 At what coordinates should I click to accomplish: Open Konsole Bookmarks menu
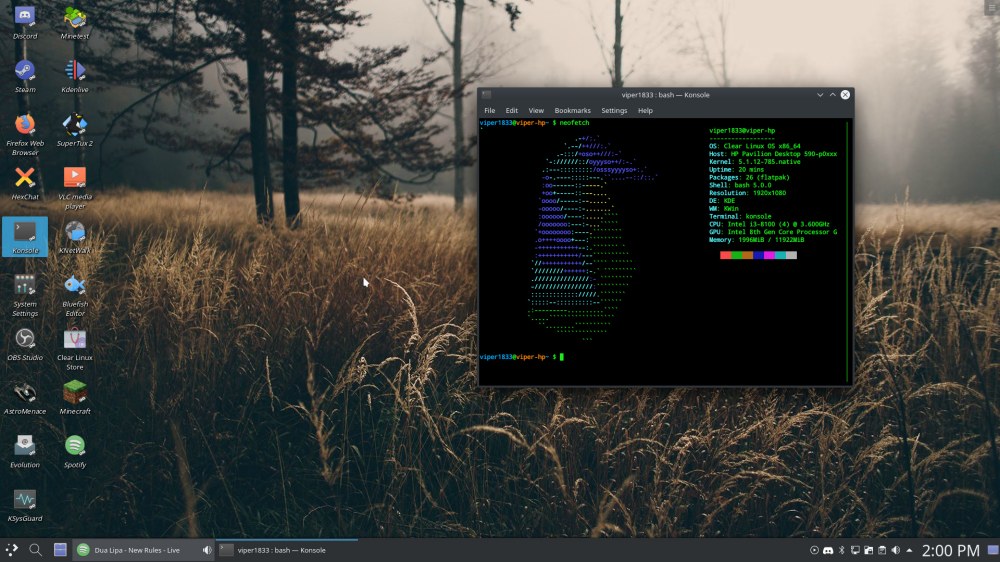[572, 110]
